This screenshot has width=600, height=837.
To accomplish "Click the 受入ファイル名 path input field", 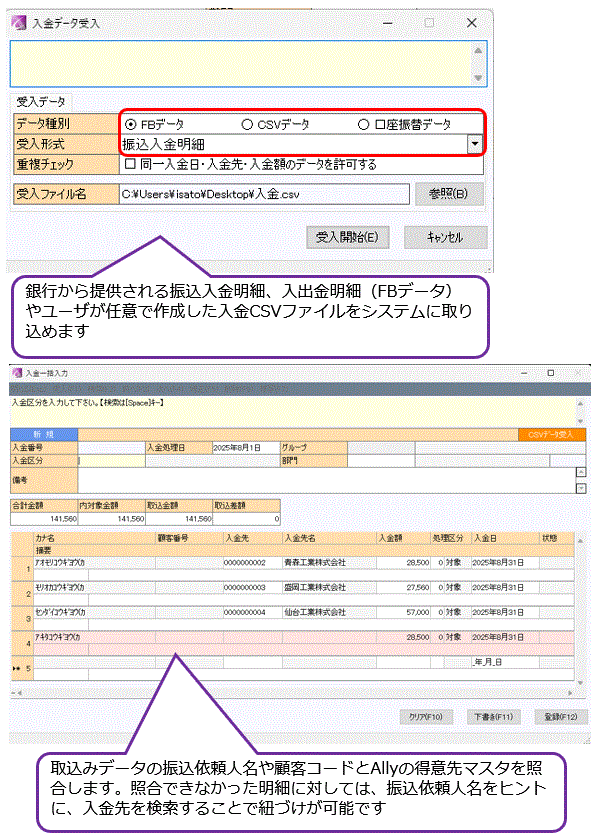I will [x=264, y=194].
